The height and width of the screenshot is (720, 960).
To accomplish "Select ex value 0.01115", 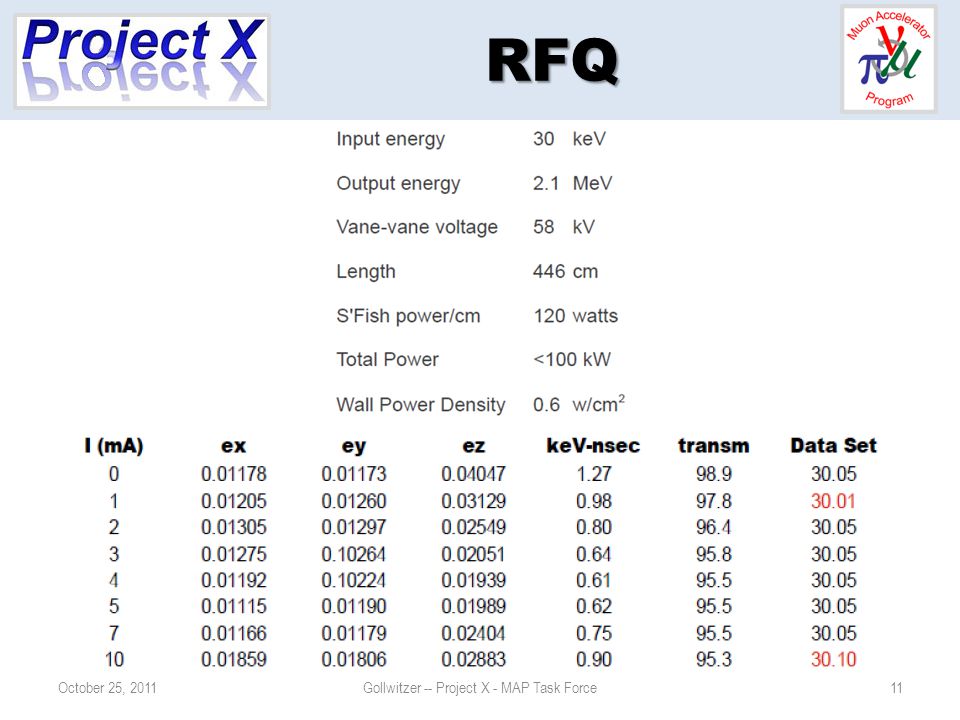I will 234,607.
